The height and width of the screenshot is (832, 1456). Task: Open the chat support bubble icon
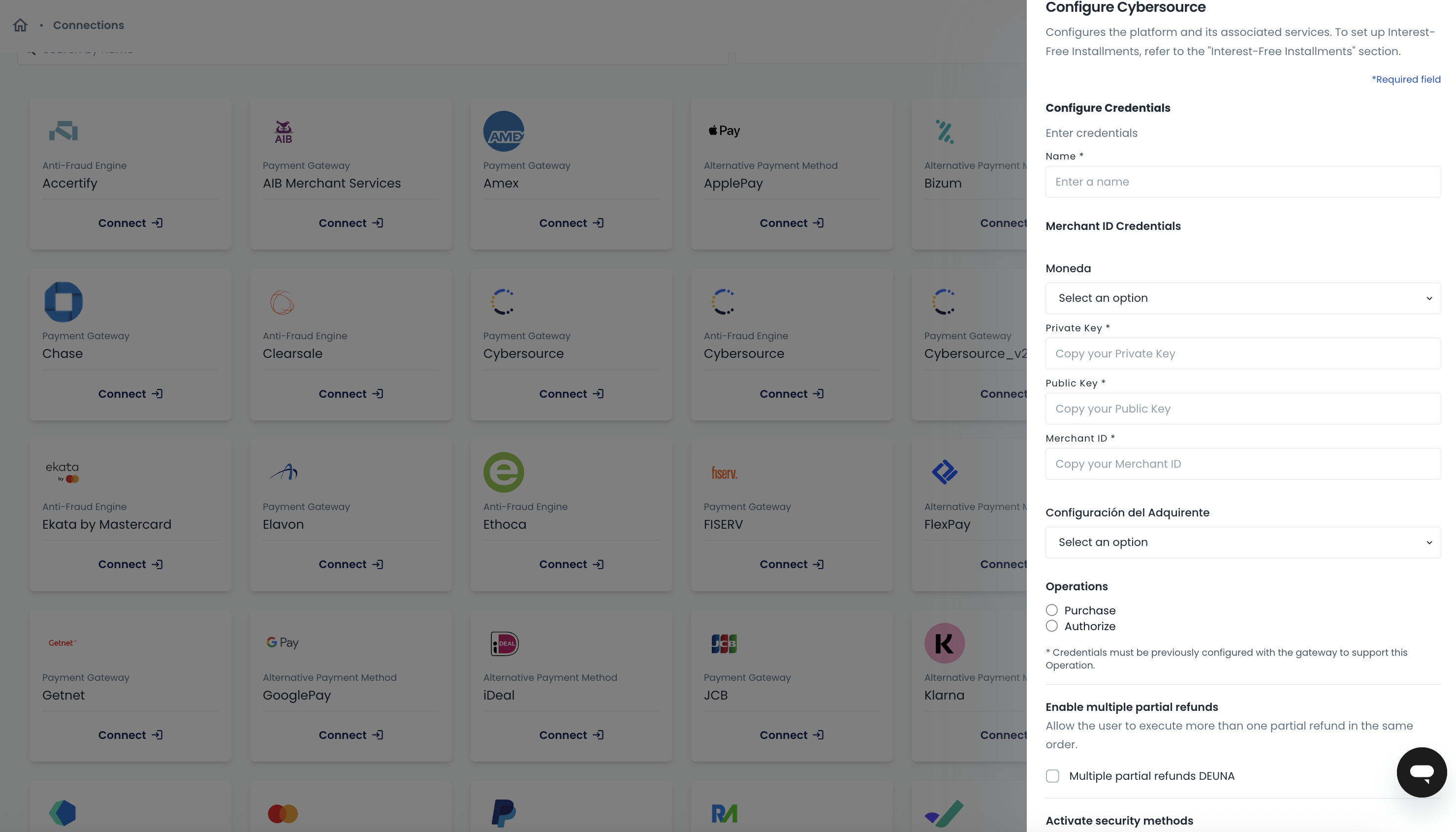point(1421,772)
